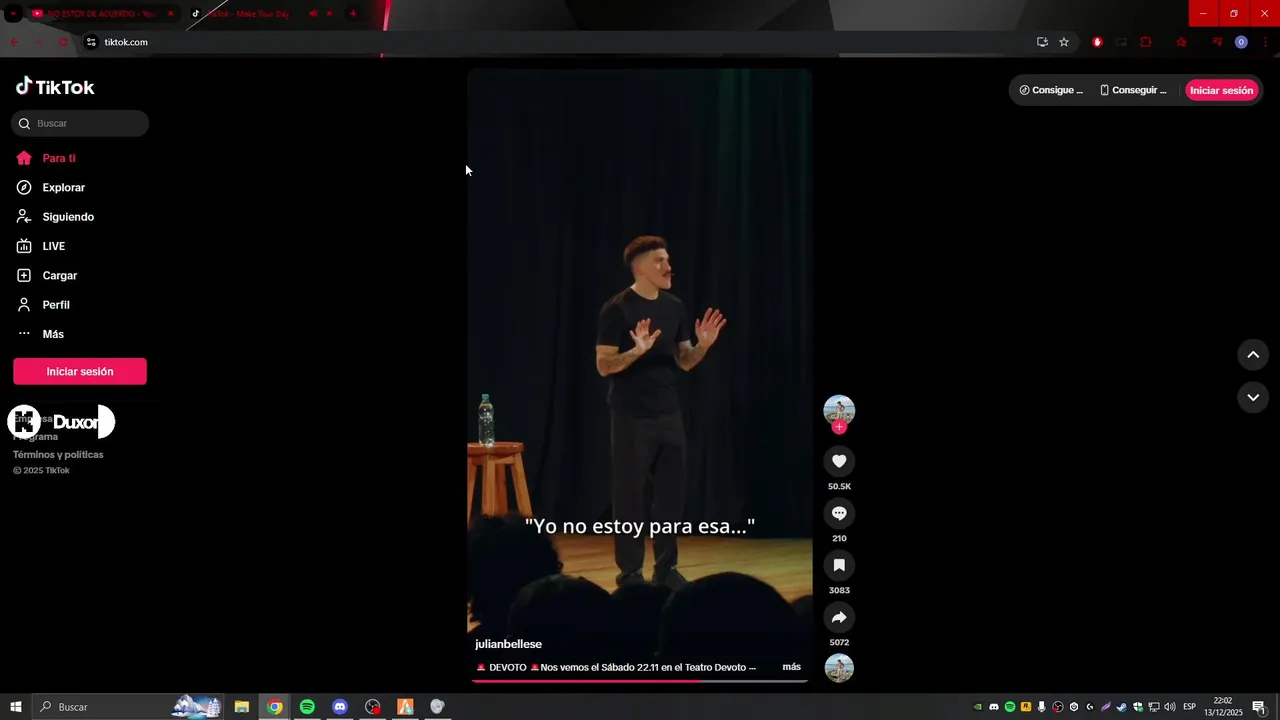Open Discord from the taskbar
This screenshot has width=1280, height=720.
click(x=340, y=707)
